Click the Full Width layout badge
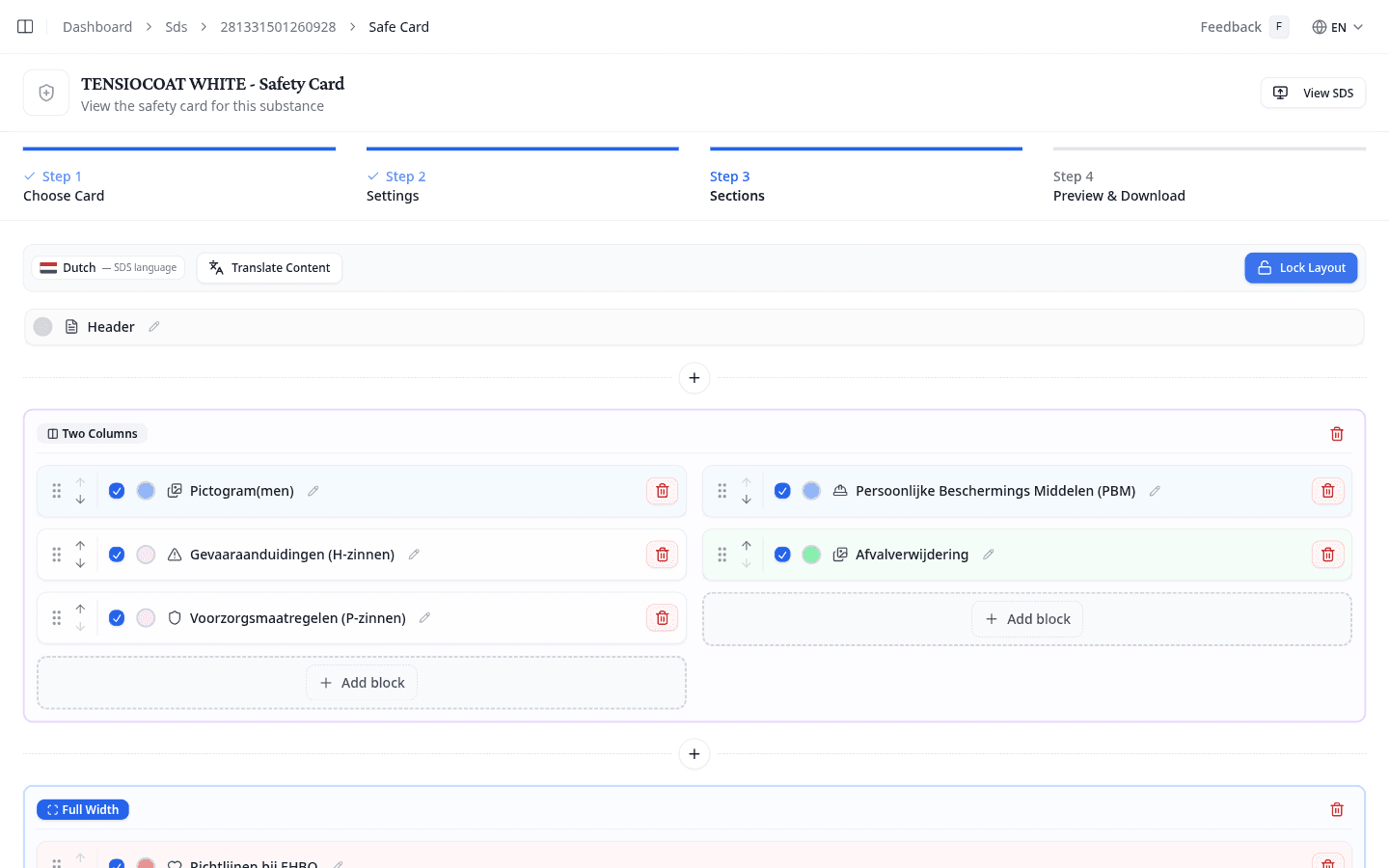1389x868 pixels. pos(83,810)
